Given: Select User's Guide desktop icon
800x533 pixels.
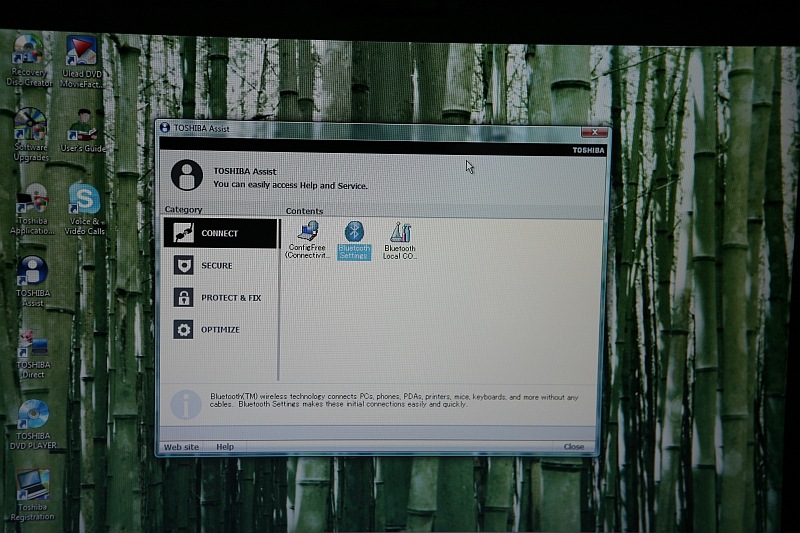Looking at the screenshot, I should [83, 131].
